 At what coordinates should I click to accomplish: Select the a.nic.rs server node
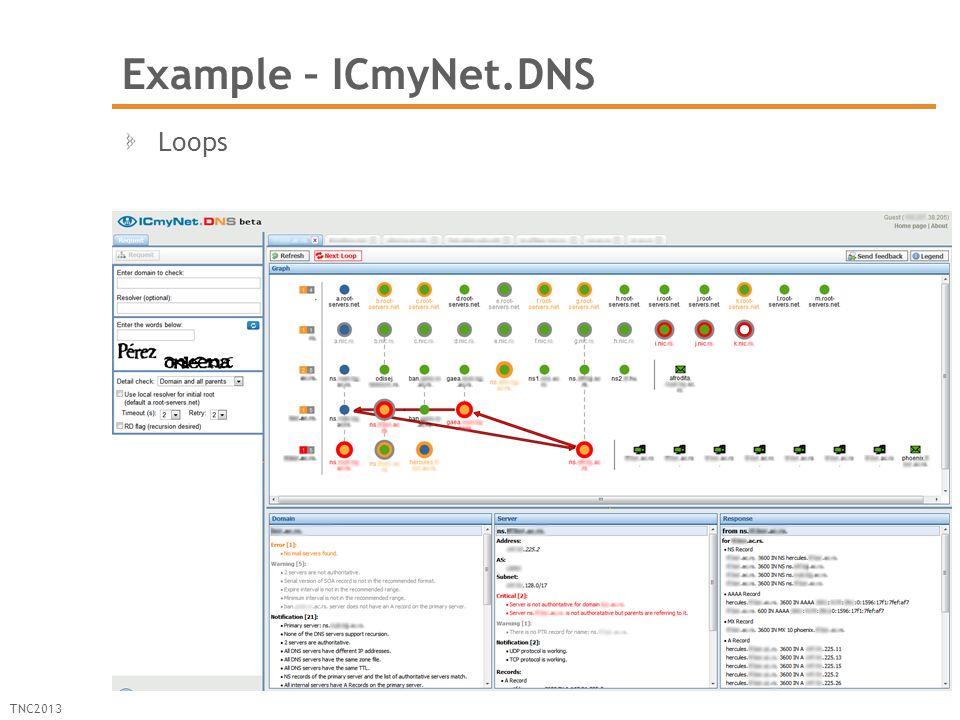[344, 329]
